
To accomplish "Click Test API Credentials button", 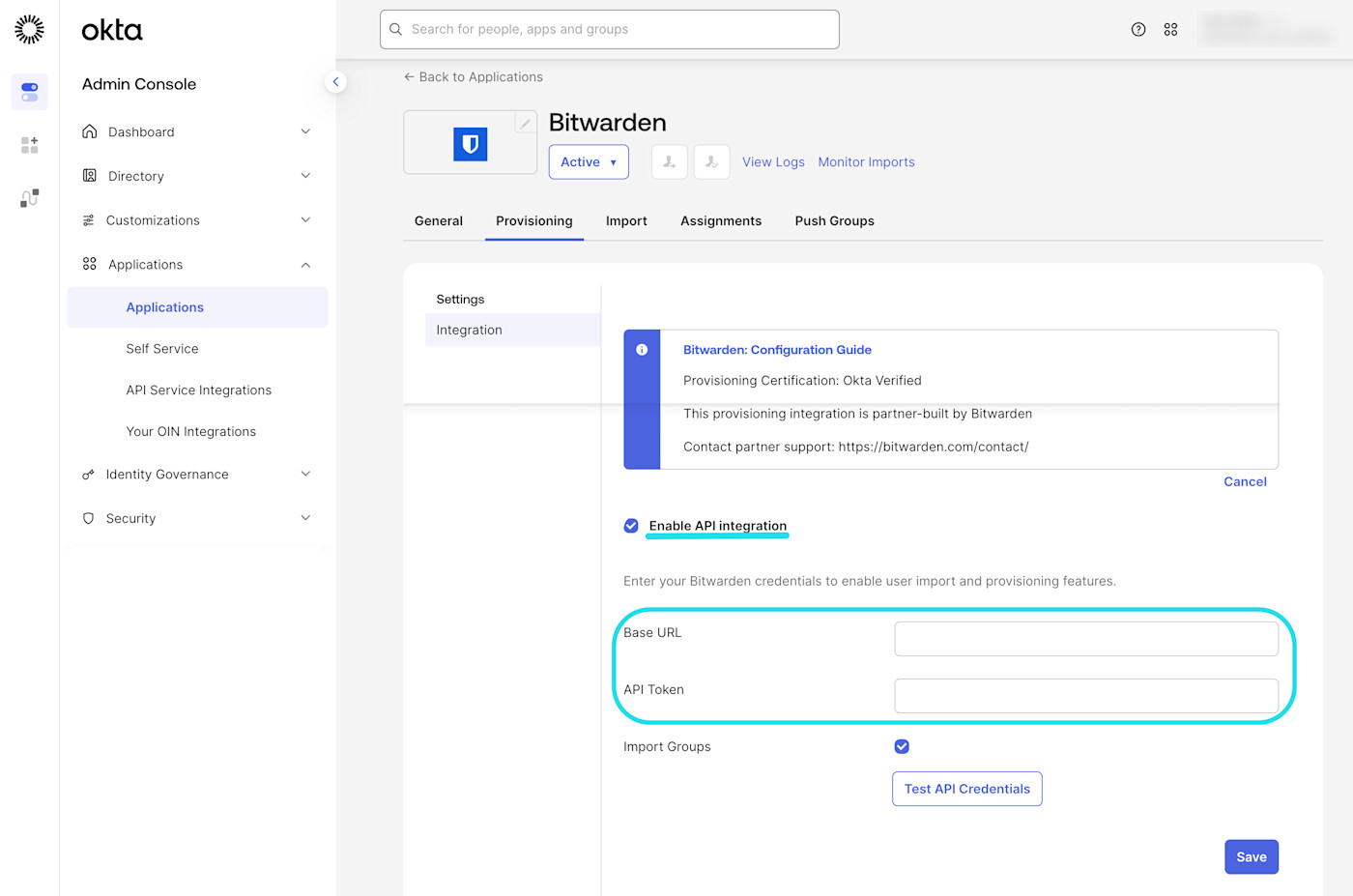I will pos(967,789).
